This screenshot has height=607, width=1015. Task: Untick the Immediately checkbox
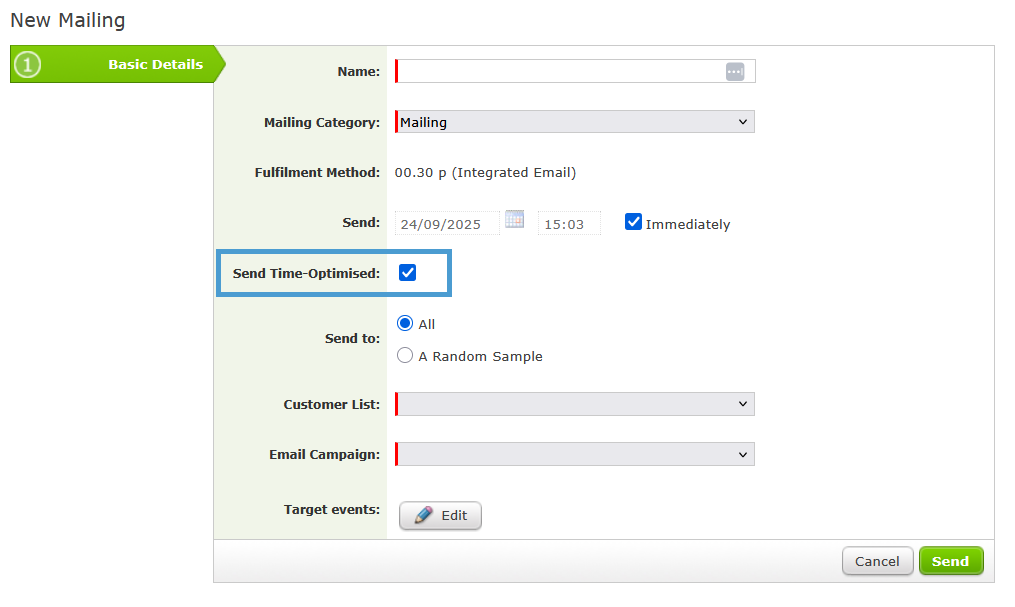[633, 222]
